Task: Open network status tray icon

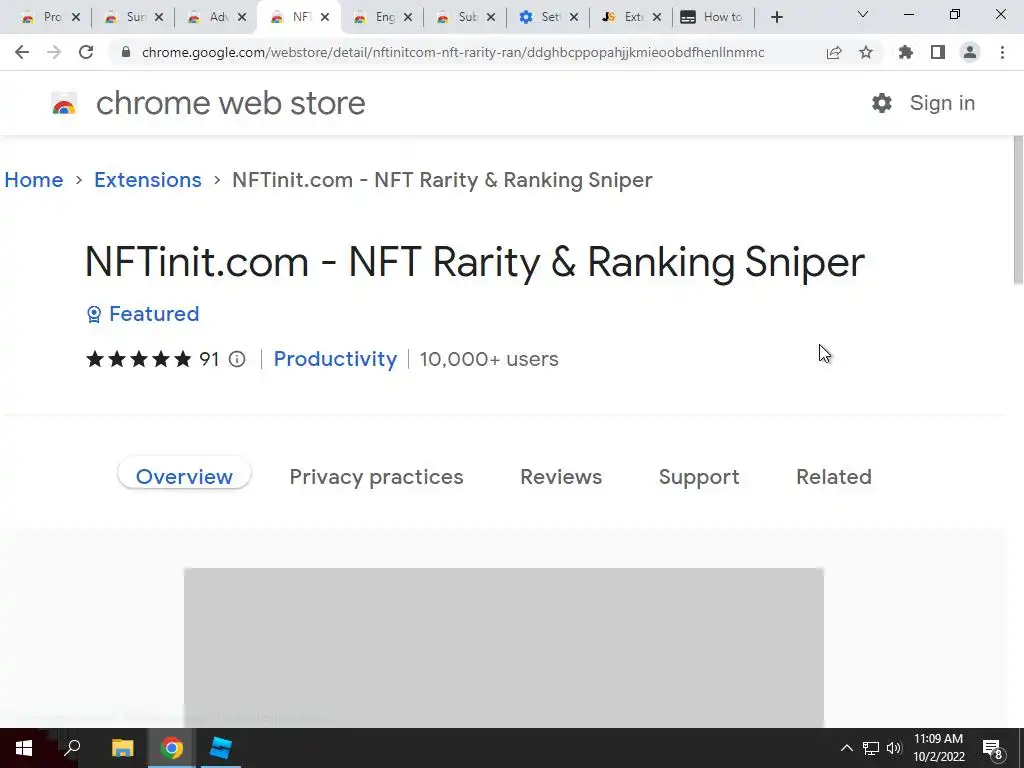Action: click(x=871, y=748)
